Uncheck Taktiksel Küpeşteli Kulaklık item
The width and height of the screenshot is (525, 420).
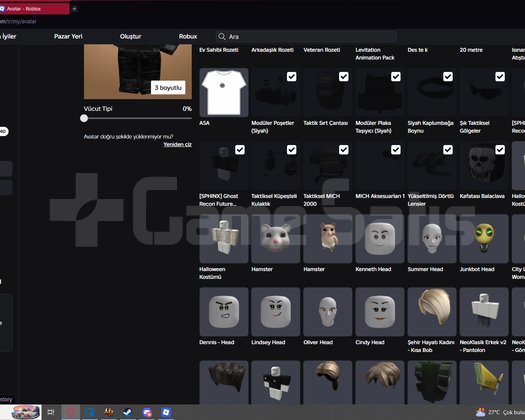tap(292, 150)
